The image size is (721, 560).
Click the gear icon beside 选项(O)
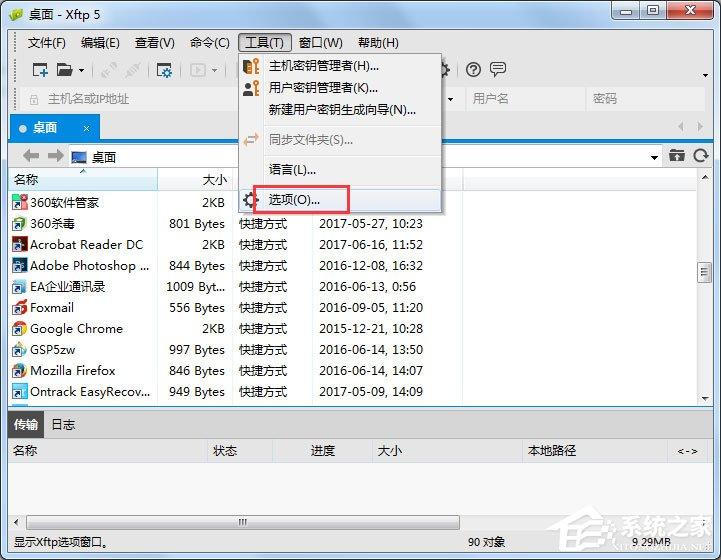pyautogui.click(x=251, y=200)
